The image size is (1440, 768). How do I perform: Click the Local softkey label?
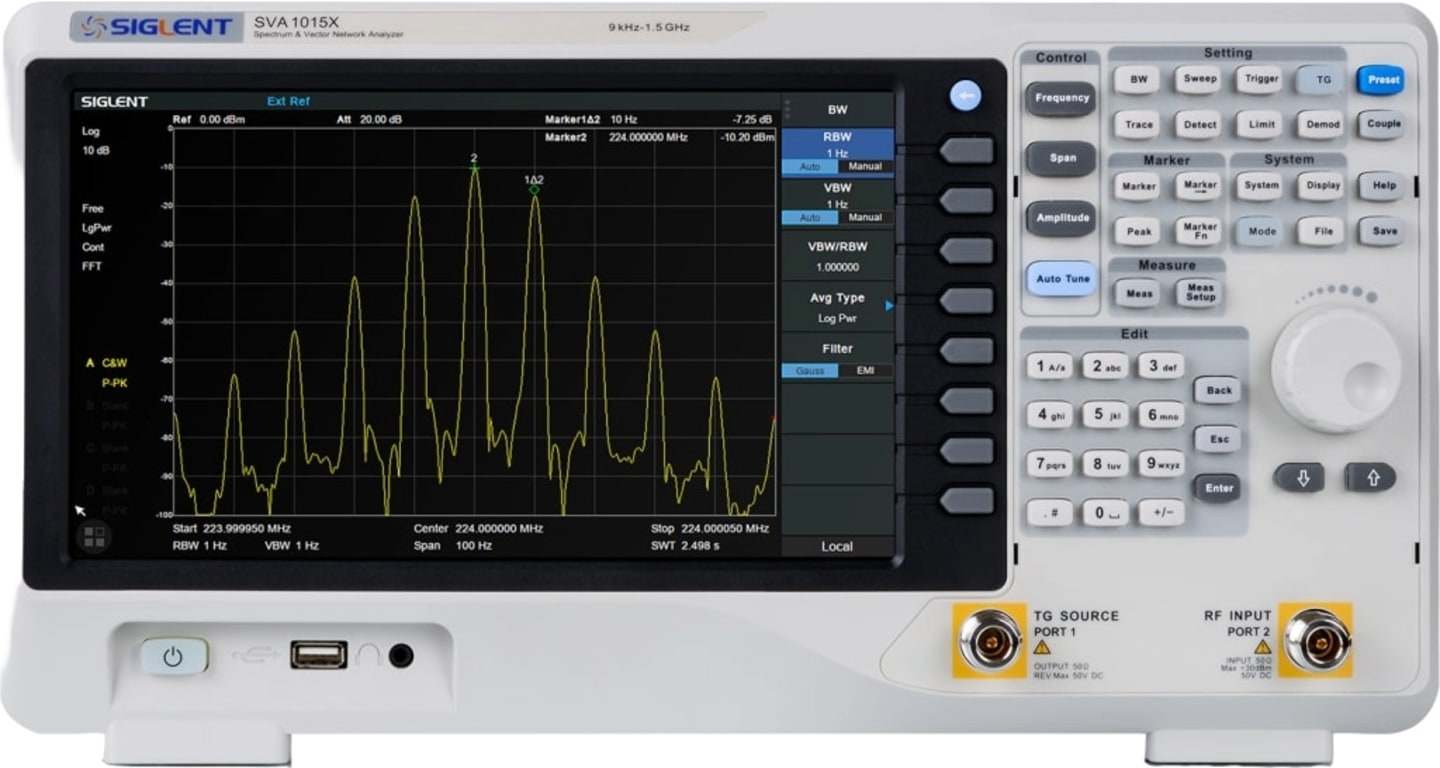click(837, 546)
